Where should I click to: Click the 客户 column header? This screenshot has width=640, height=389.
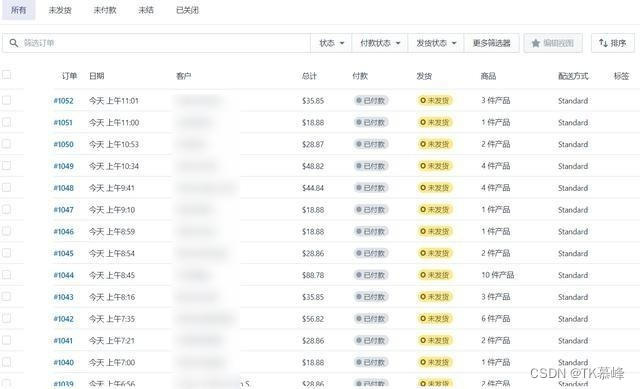coord(184,76)
